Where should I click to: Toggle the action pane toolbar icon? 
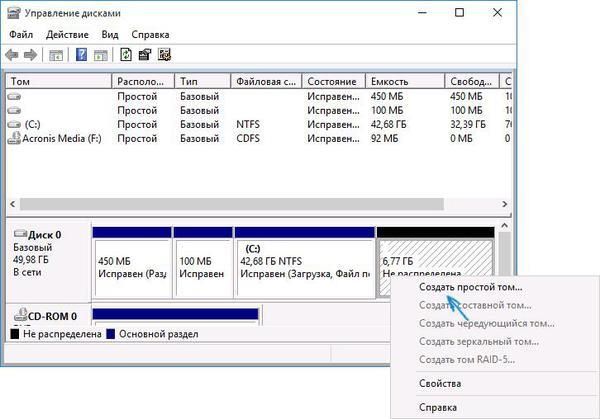[x=101, y=55]
